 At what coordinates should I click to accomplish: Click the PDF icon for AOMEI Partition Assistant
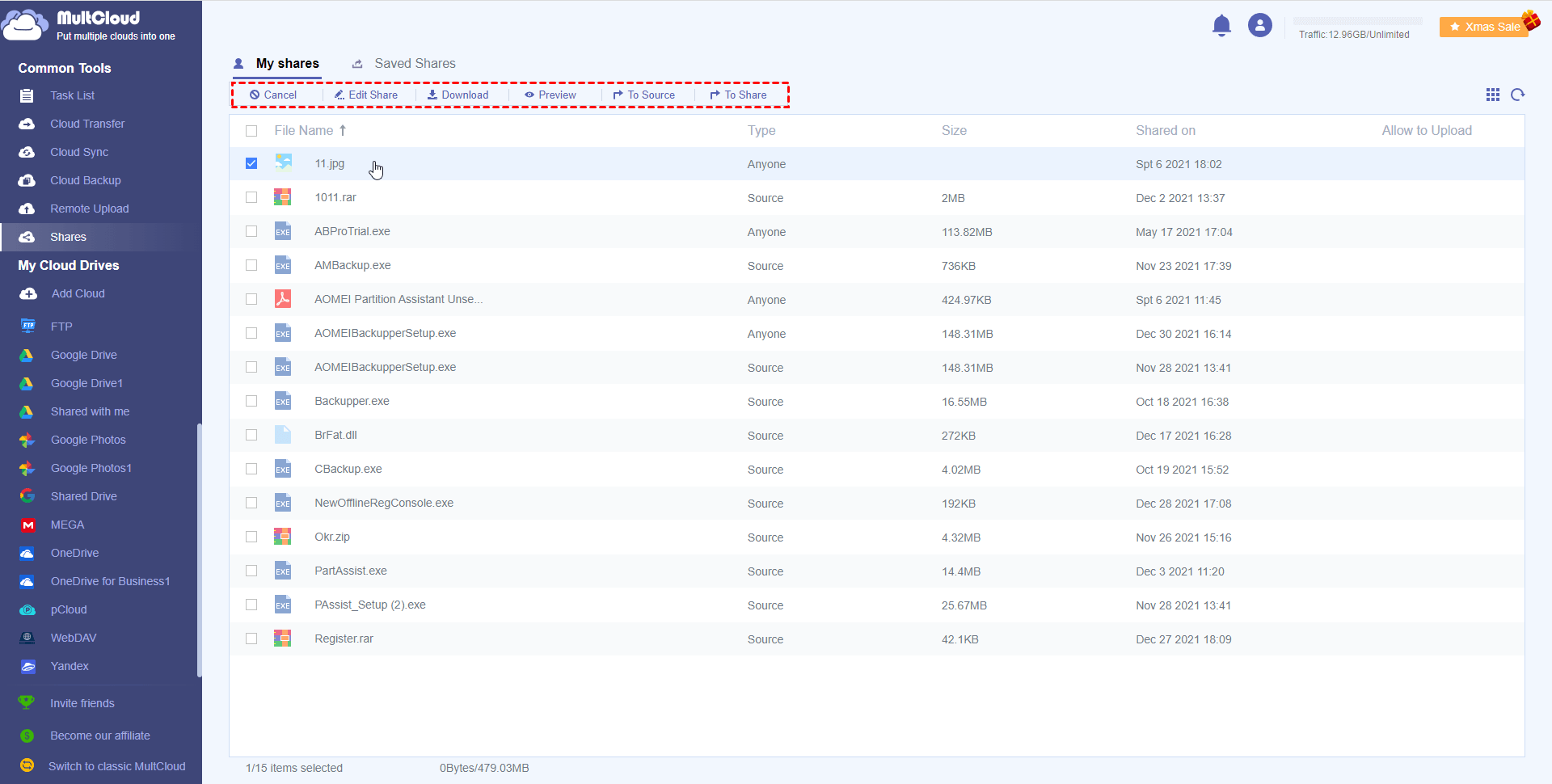tap(283, 299)
